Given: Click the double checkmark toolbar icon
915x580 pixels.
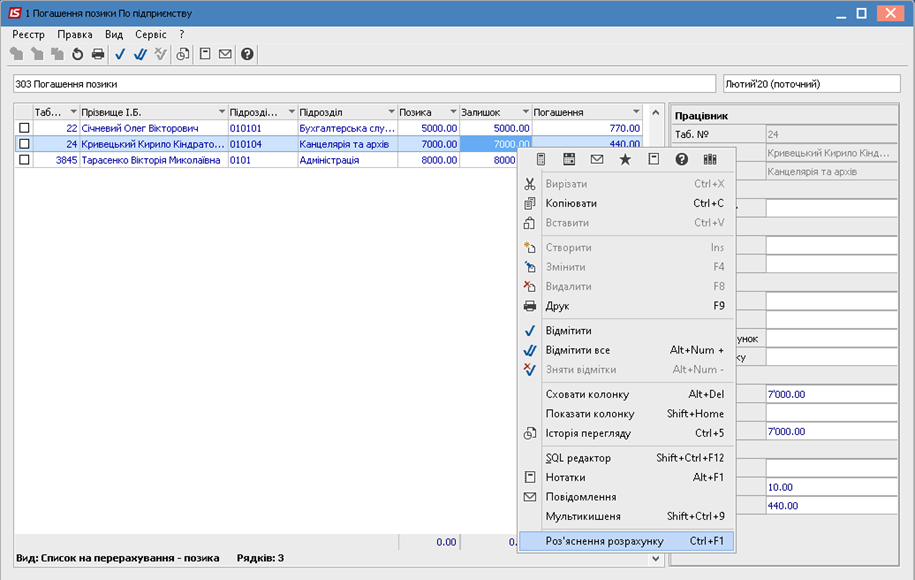Looking at the screenshot, I should (x=140, y=54).
